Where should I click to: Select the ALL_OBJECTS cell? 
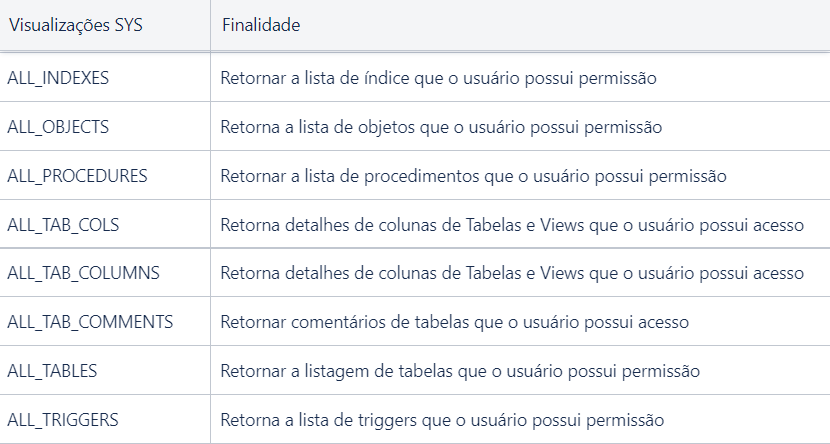coord(105,127)
